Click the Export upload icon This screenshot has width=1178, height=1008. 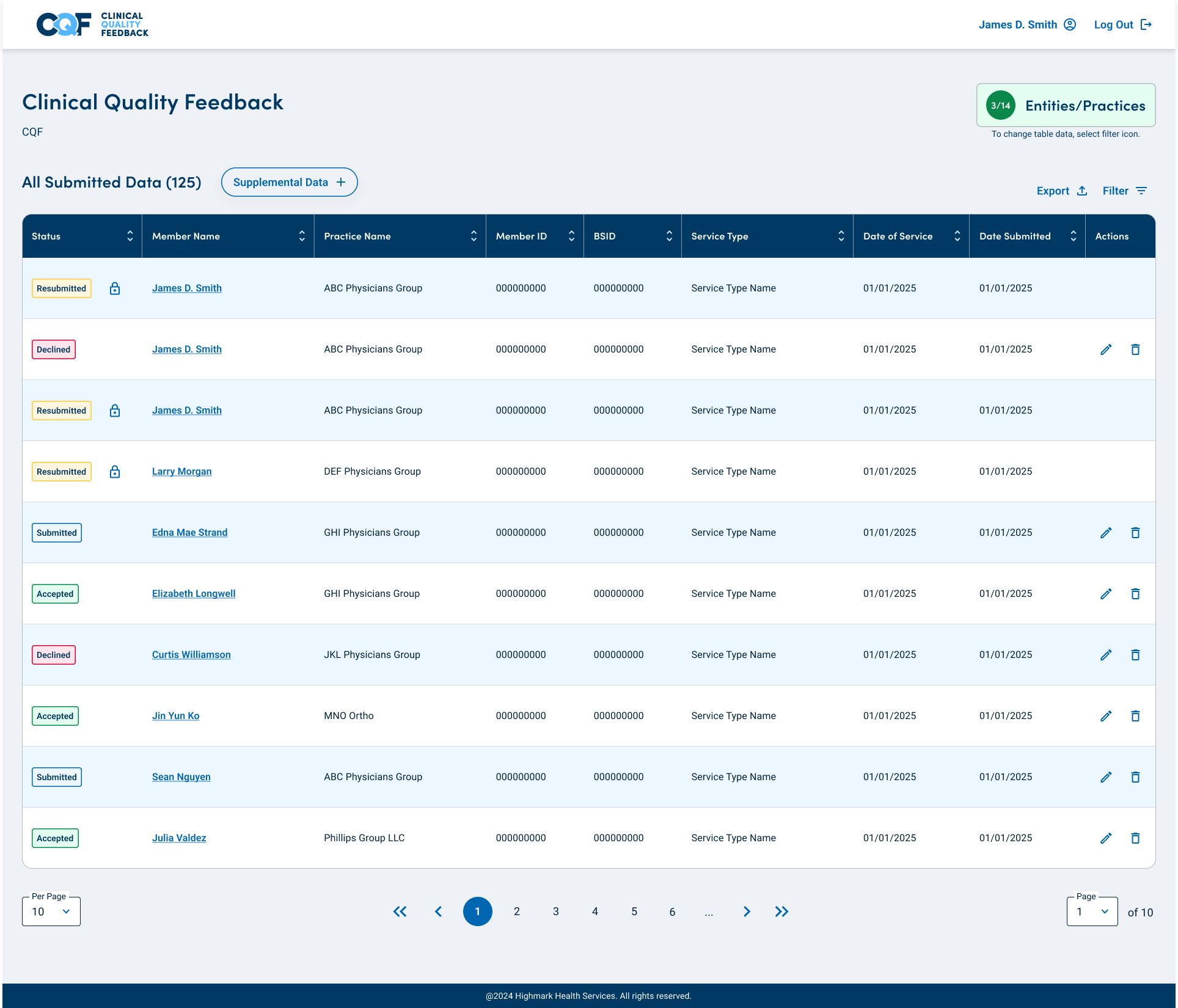1082,191
